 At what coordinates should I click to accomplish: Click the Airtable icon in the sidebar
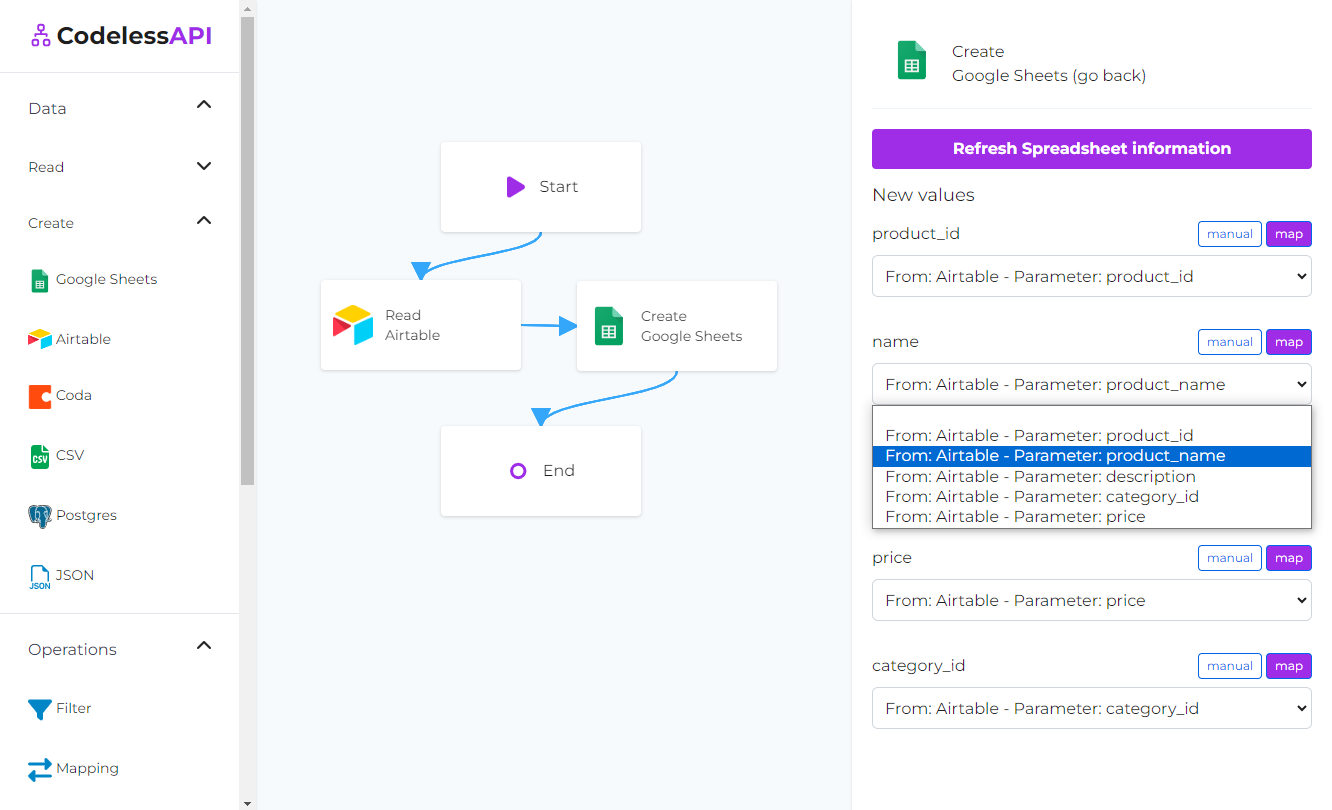39,339
